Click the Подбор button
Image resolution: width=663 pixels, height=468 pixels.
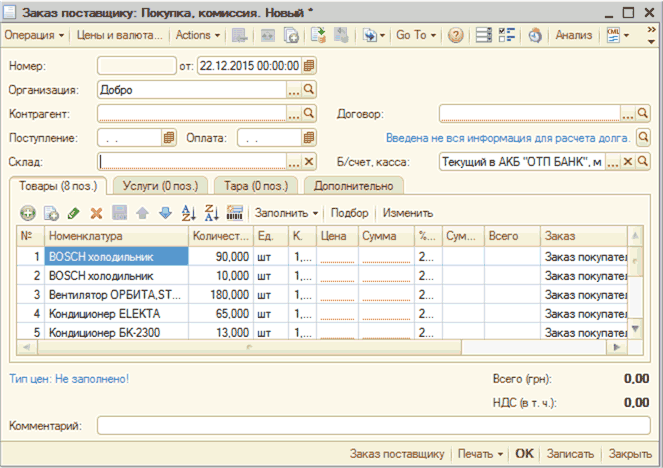[349, 213]
